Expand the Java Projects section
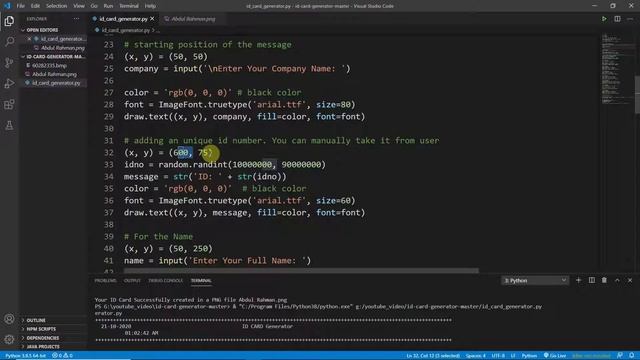This screenshot has width=640, height=360. 42,347
